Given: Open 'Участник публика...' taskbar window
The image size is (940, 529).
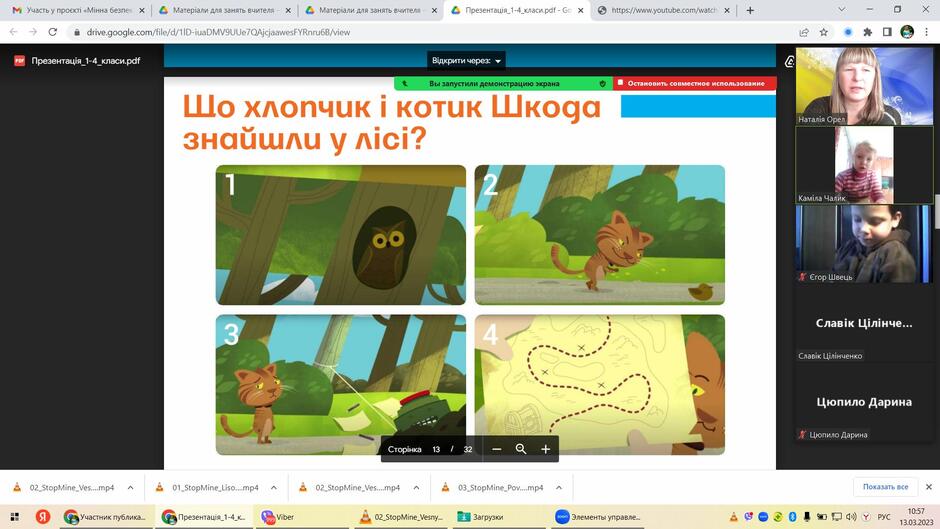Looking at the screenshot, I should [106, 516].
